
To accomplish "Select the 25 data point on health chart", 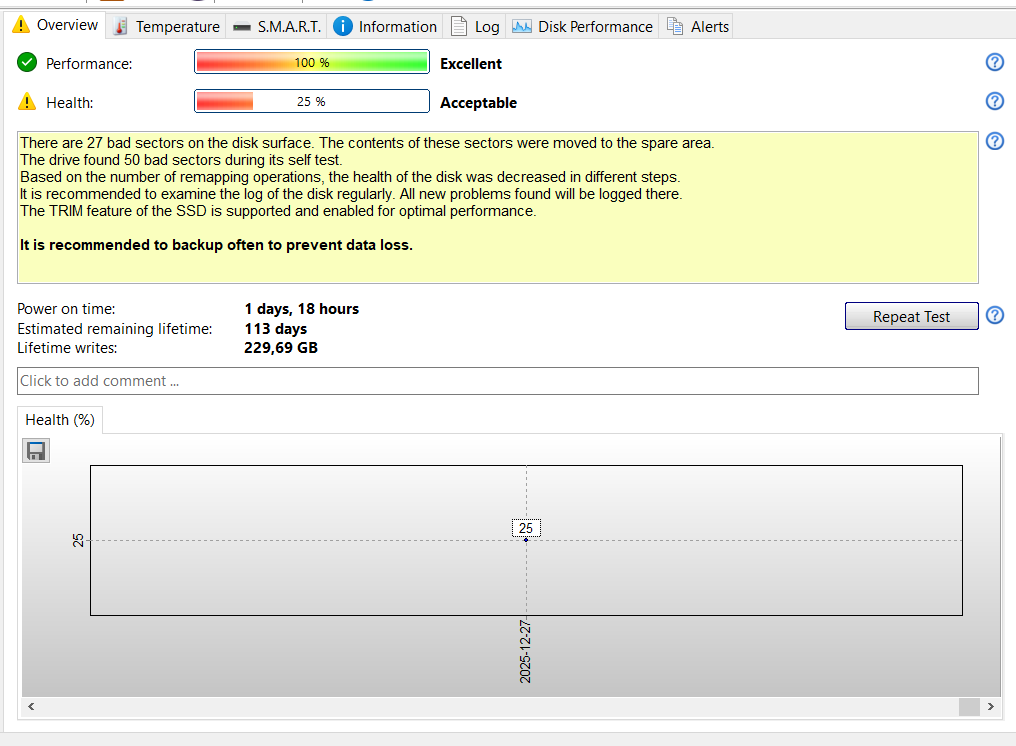I will [526, 540].
